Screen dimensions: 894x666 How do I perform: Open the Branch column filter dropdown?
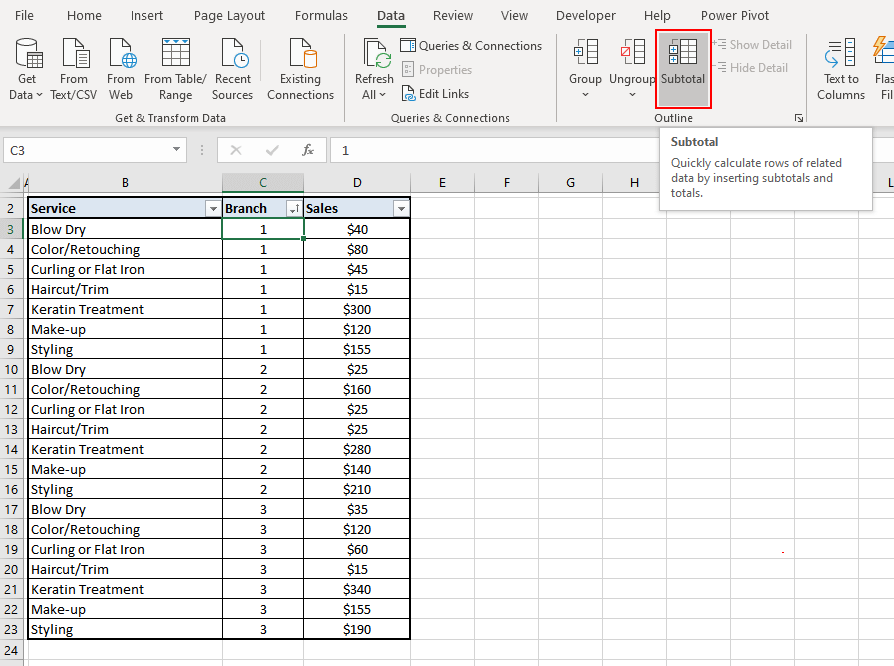294,209
